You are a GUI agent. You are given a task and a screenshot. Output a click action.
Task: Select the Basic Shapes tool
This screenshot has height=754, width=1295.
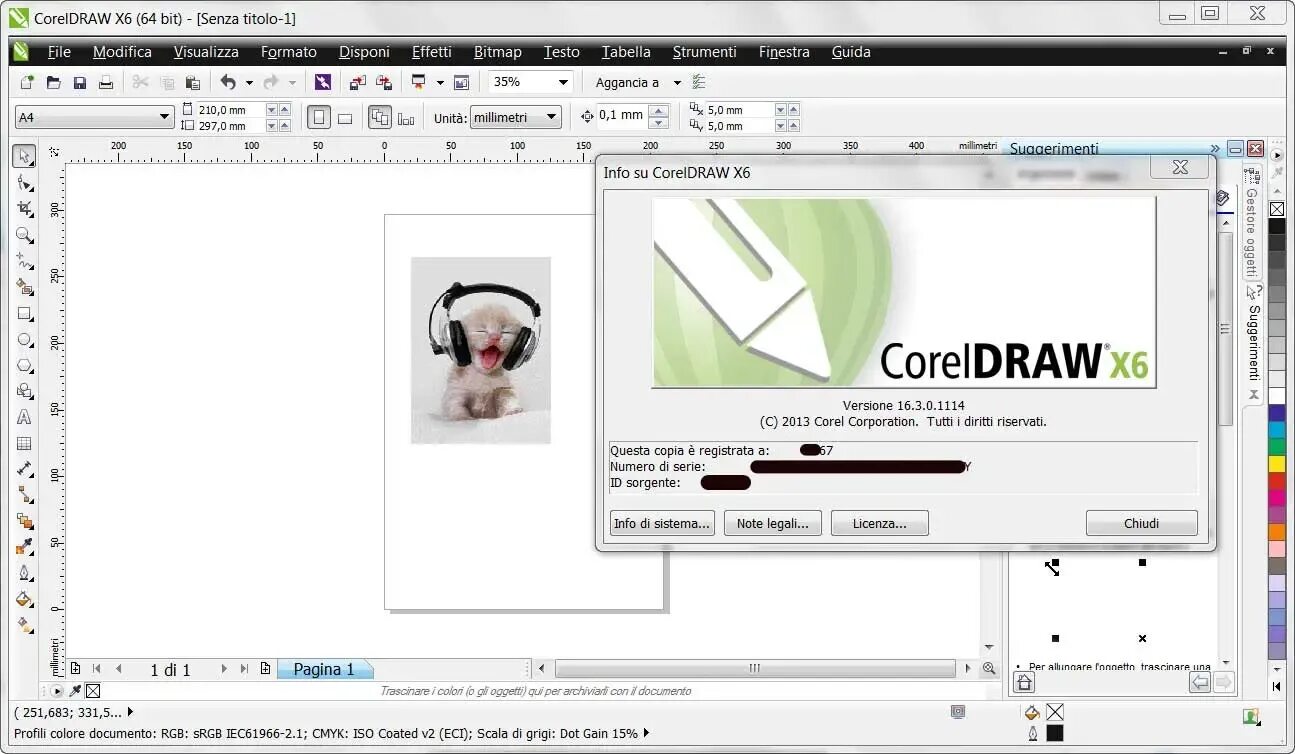tap(25, 391)
